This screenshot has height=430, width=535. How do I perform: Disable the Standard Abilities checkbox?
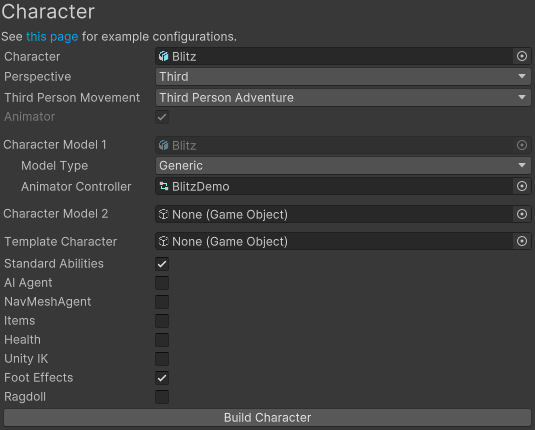pos(162,264)
